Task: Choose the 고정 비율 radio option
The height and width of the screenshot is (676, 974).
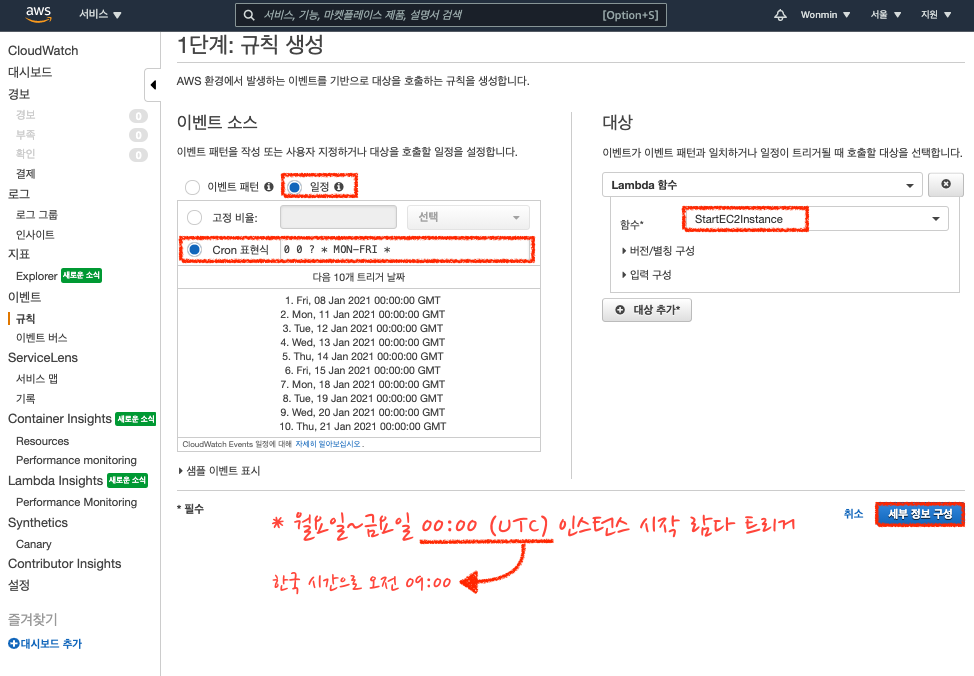Action: coord(194,217)
